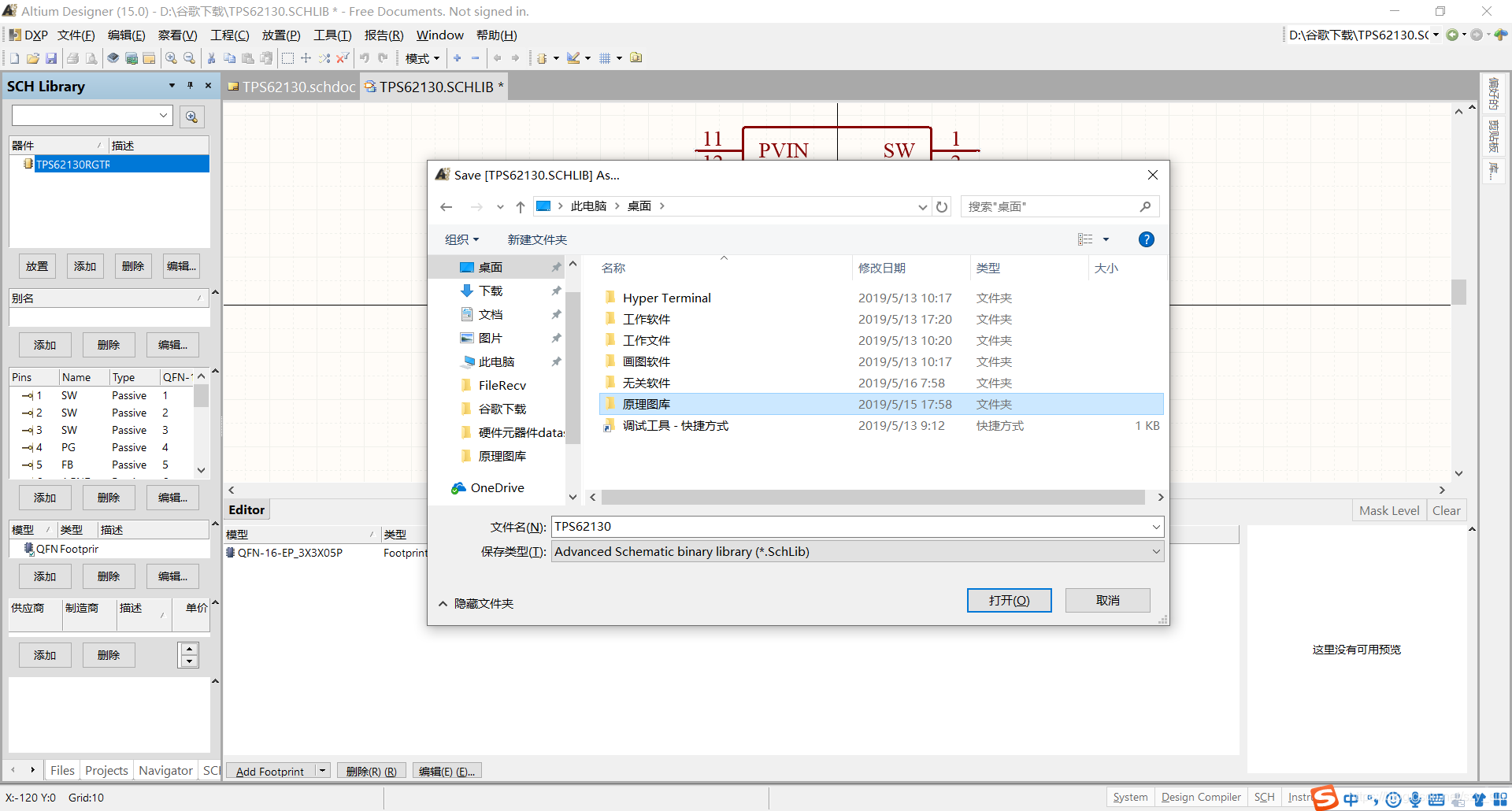Click the blue plus add part icon
The height and width of the screenshot is (811, 1512).
pos(458,58)
